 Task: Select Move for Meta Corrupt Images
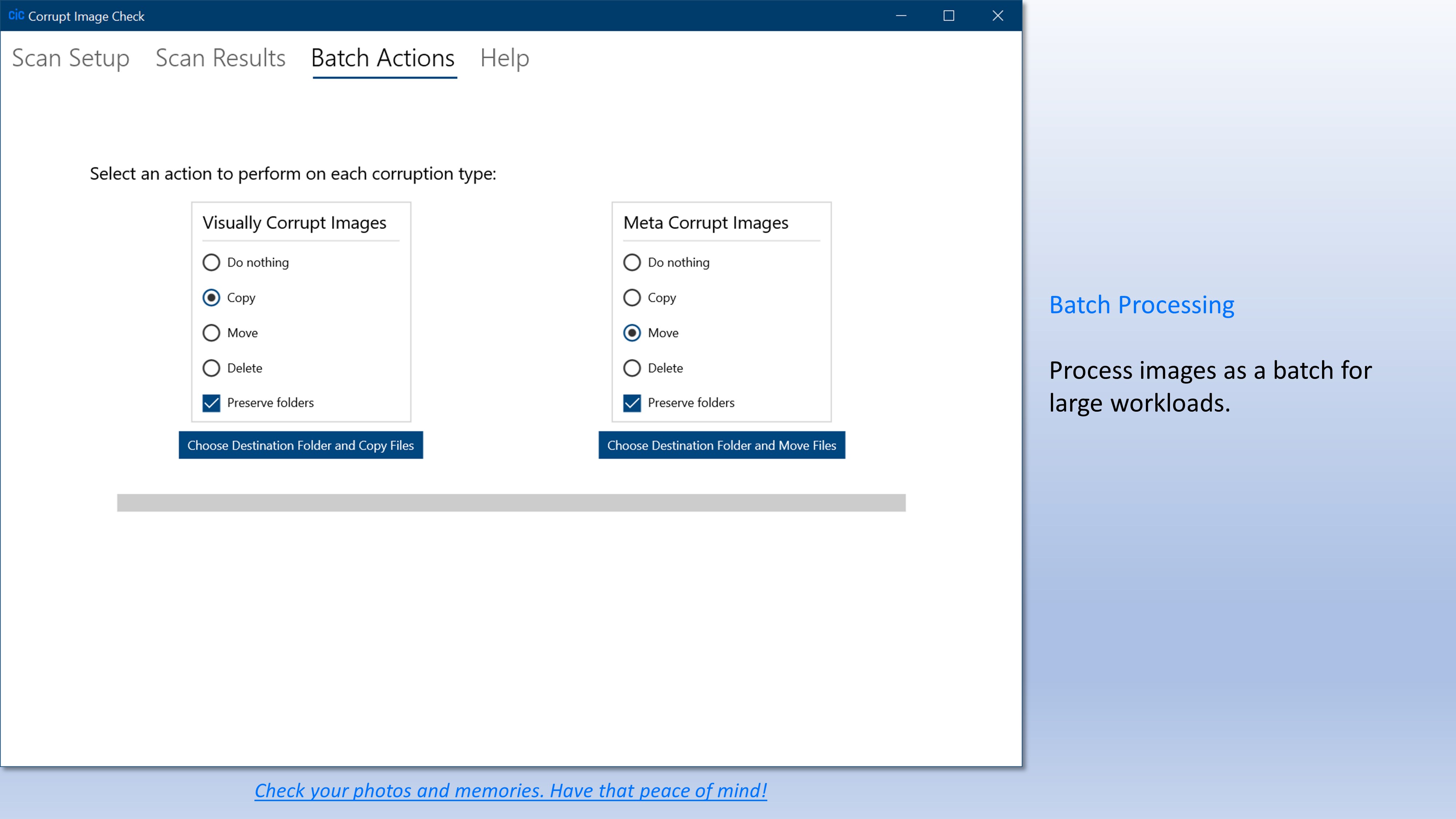633,333
